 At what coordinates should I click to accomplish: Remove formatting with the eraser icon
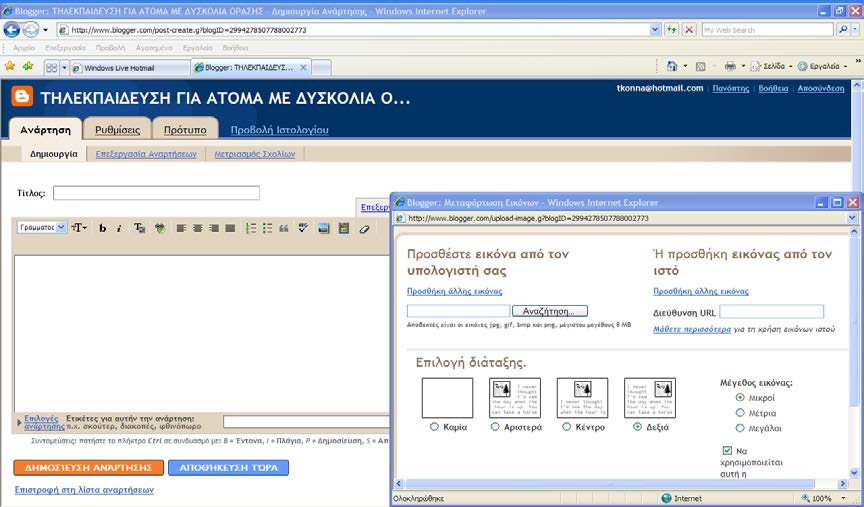364,229
